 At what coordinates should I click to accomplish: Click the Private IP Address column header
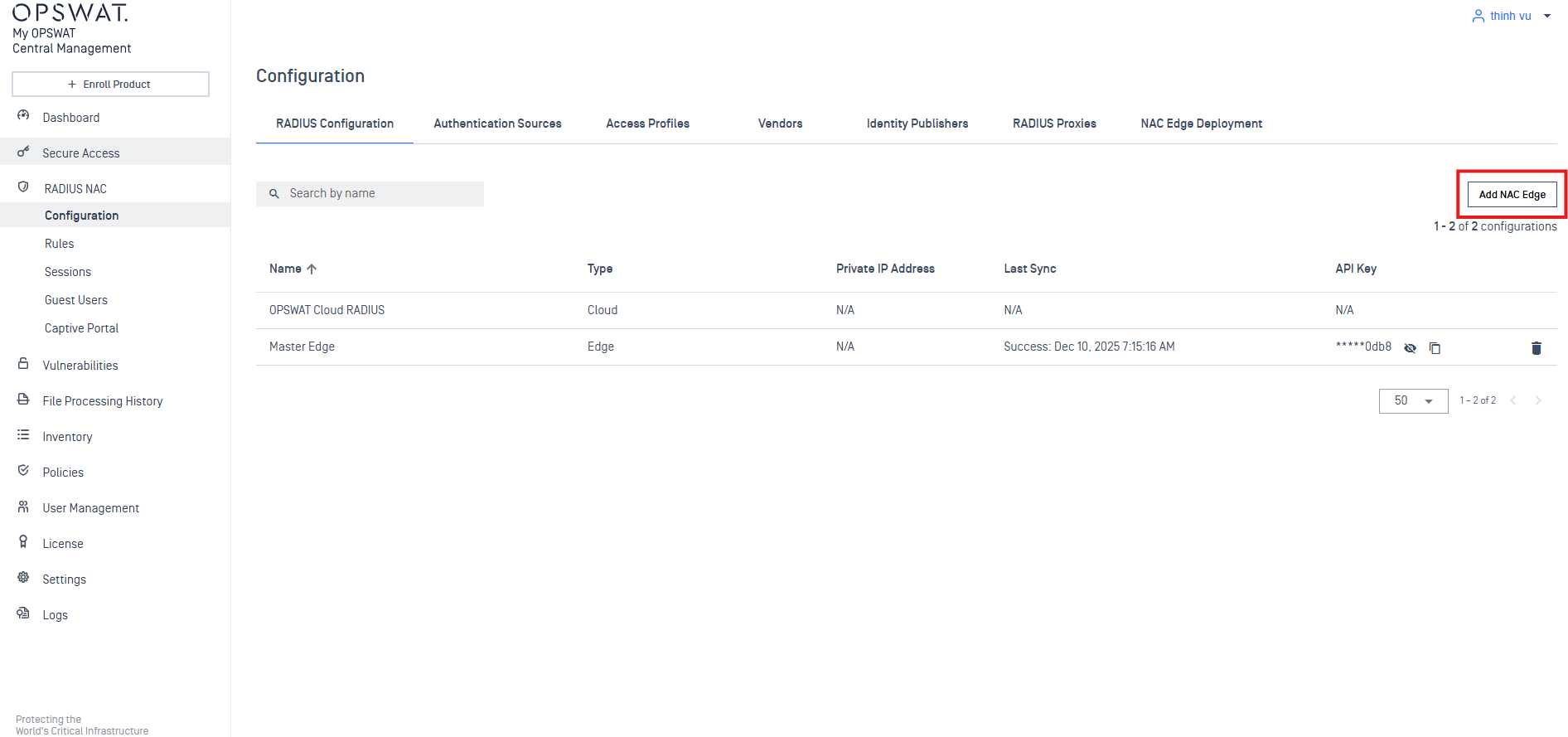[x=885, y=269]
